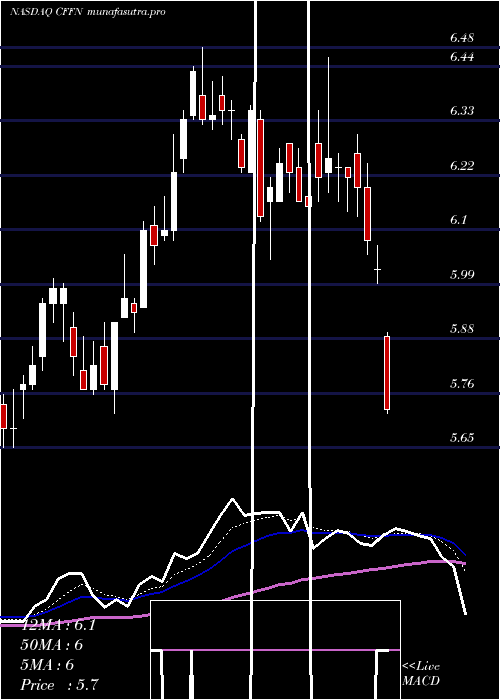Select the 6.22 price axis label

pyautogui.click(x=462, y=166)
